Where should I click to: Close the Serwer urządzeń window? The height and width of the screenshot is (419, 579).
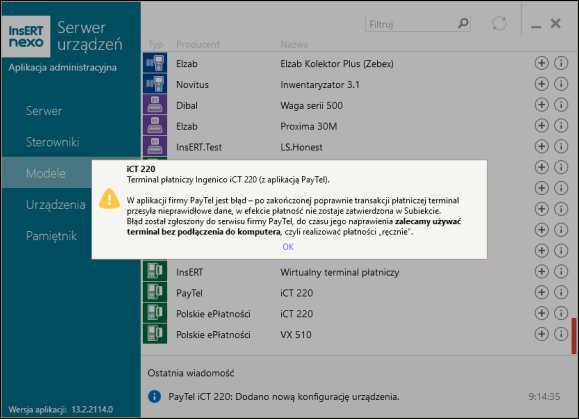pyautogui.click(x=555, y=24)
